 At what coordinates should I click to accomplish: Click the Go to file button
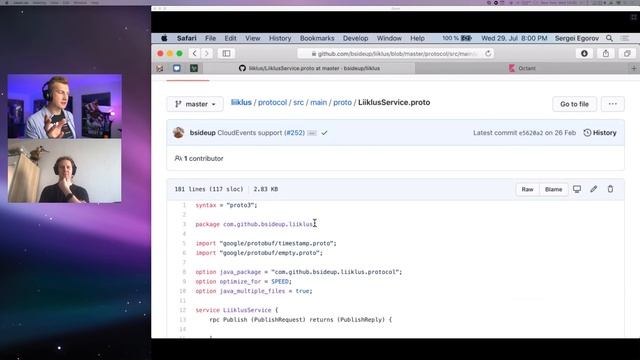[x=574, y=104]
